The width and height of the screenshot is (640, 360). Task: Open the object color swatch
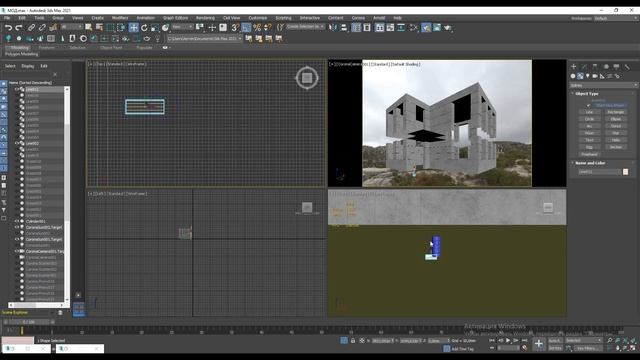pyautogui.click(x=625, y=172)
